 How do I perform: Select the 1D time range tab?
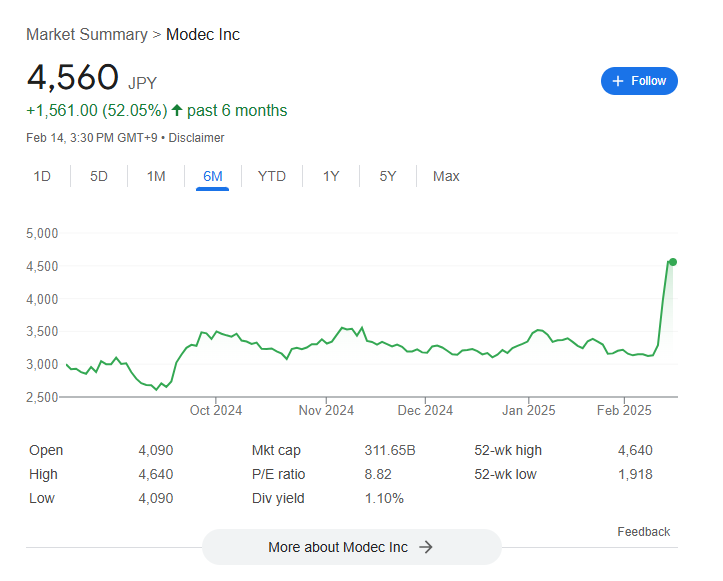click(42, 176)
